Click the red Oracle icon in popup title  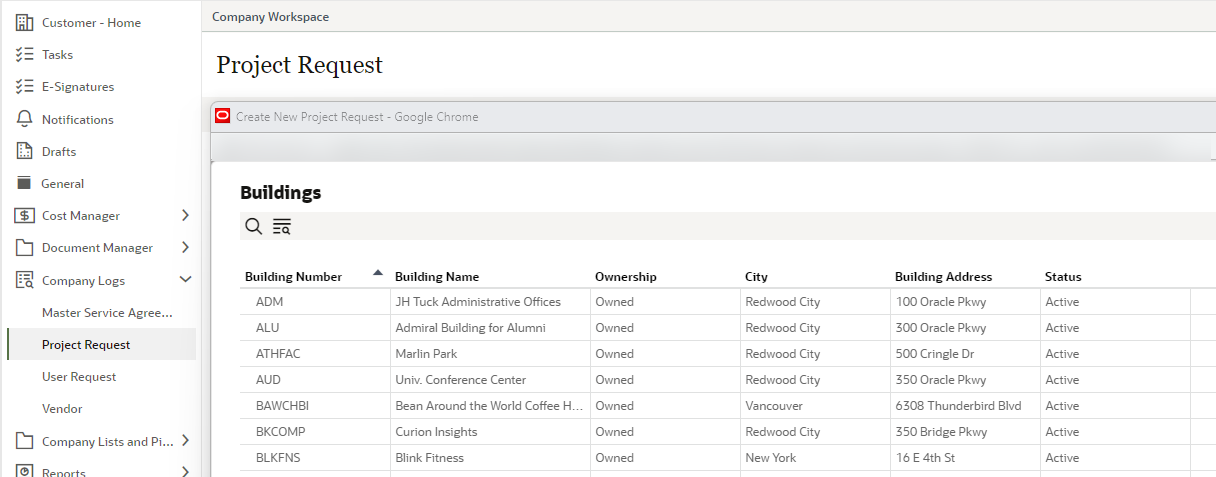[x=223, y=116]
